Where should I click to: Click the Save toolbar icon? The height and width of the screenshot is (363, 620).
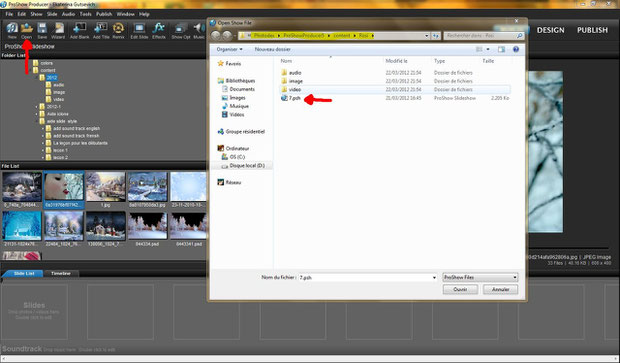[42, 30]
